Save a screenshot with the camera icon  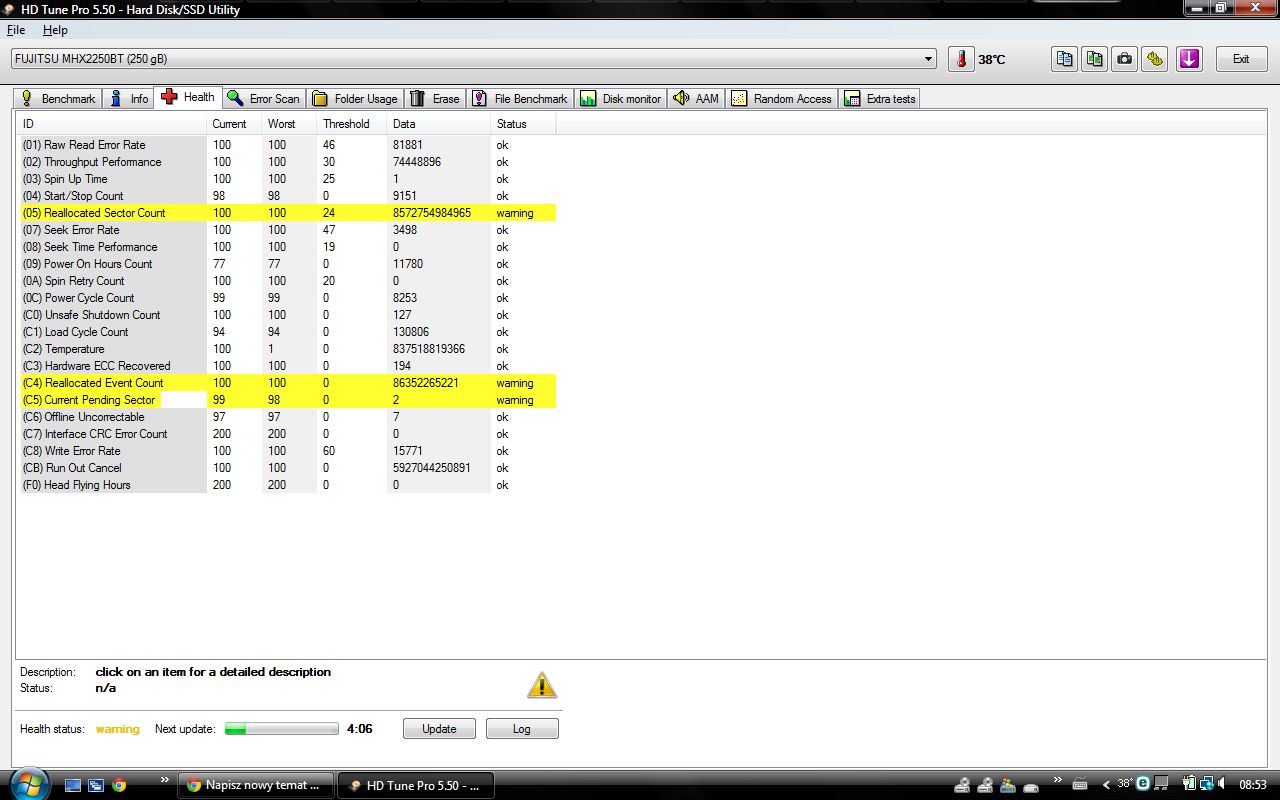[x=1125, y=59]
